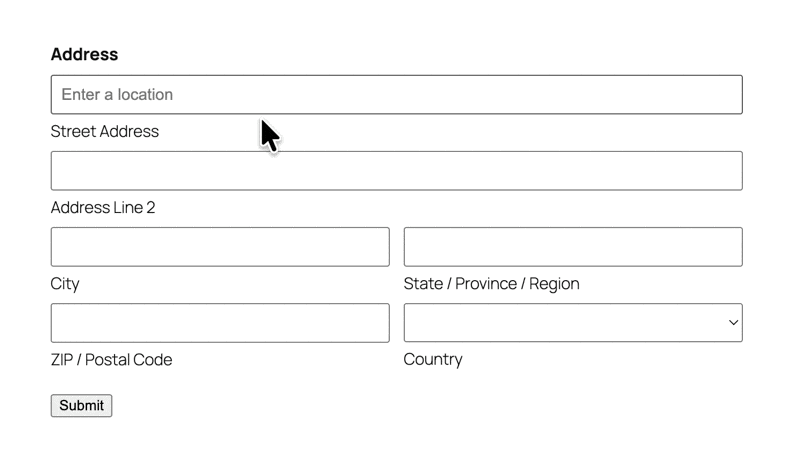Open the Country dropdown
The height and width of the screenshot is (469, 800).
(x=573, y=323)
